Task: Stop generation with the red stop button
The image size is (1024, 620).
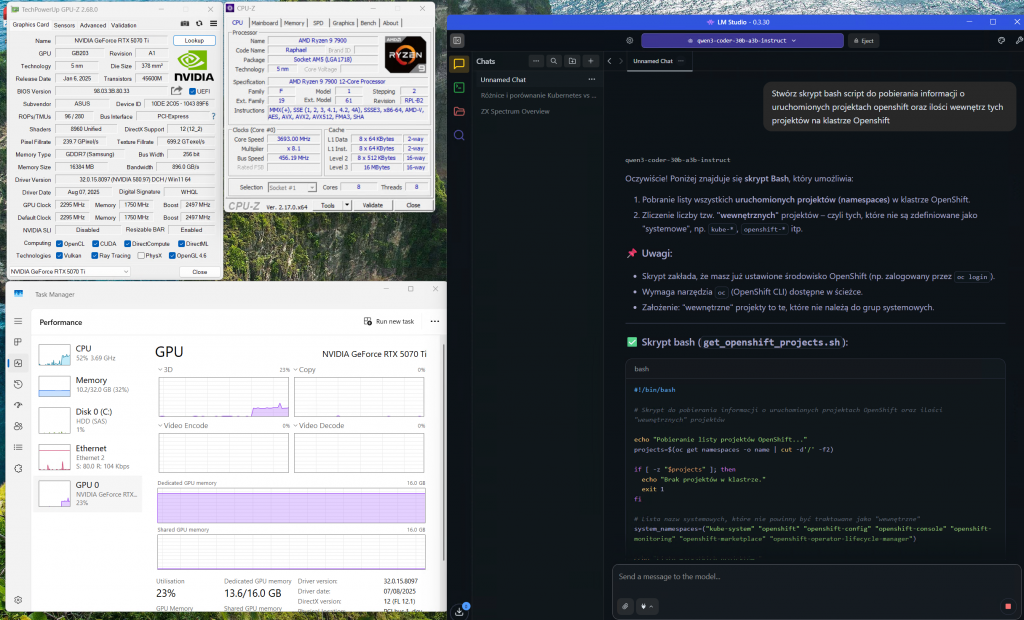Action: (x=1007, y=606)
